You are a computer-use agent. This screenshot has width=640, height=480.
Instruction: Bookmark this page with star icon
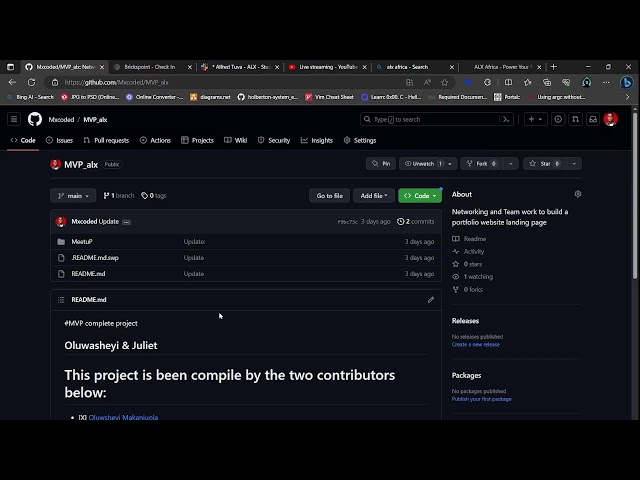(x=444, y=82)
